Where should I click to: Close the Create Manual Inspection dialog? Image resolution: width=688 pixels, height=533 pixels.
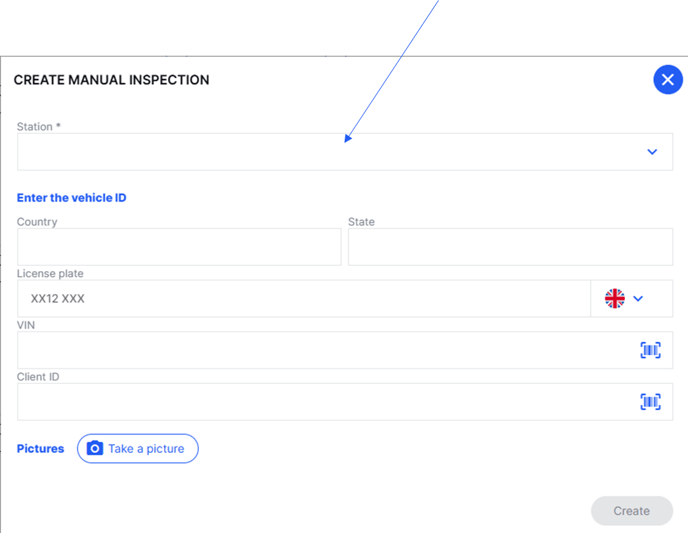667,80
